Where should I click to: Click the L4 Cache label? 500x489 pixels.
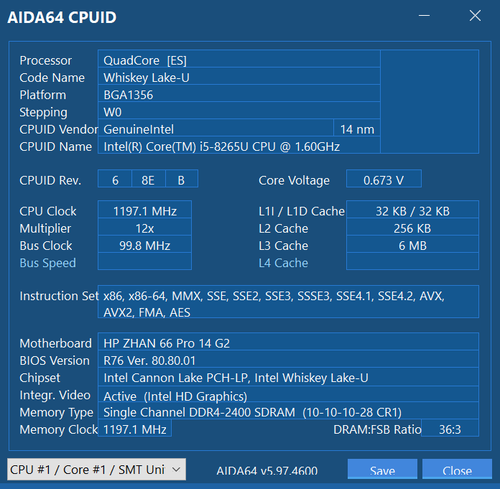[283, 263]
